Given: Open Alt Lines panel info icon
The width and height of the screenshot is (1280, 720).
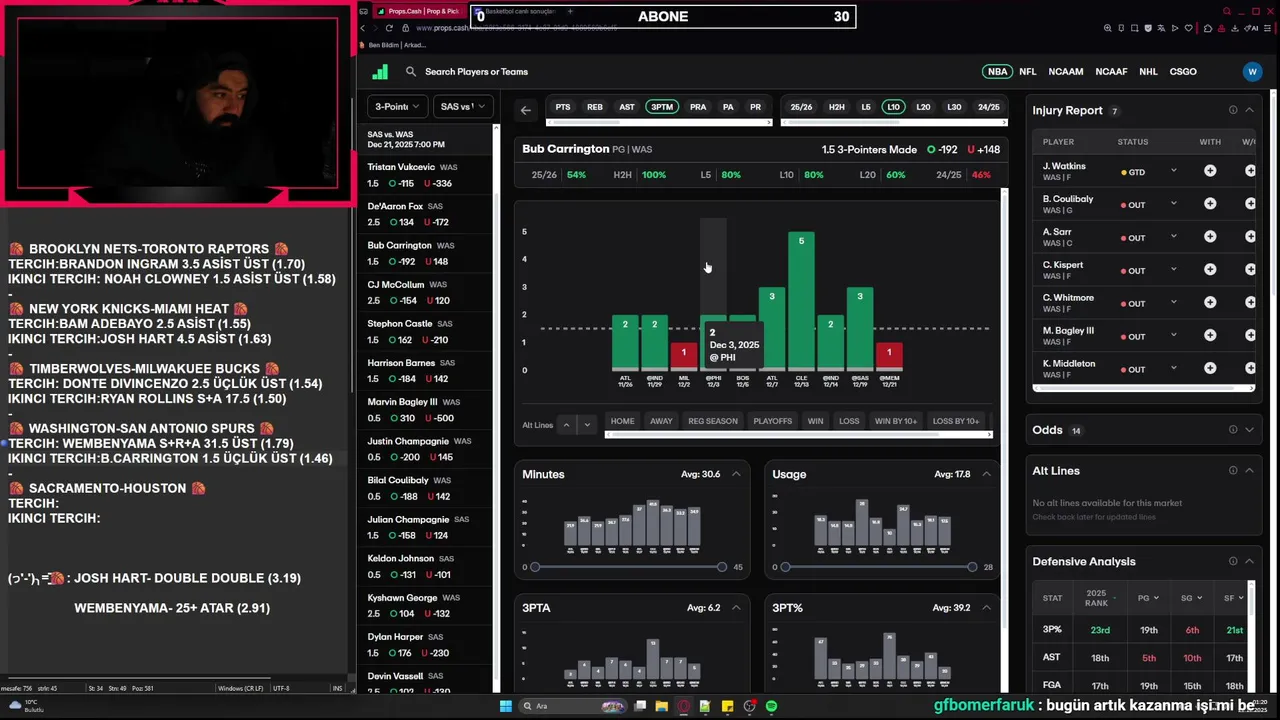Looking at the screenshot, I should [x=1233, y=470].
